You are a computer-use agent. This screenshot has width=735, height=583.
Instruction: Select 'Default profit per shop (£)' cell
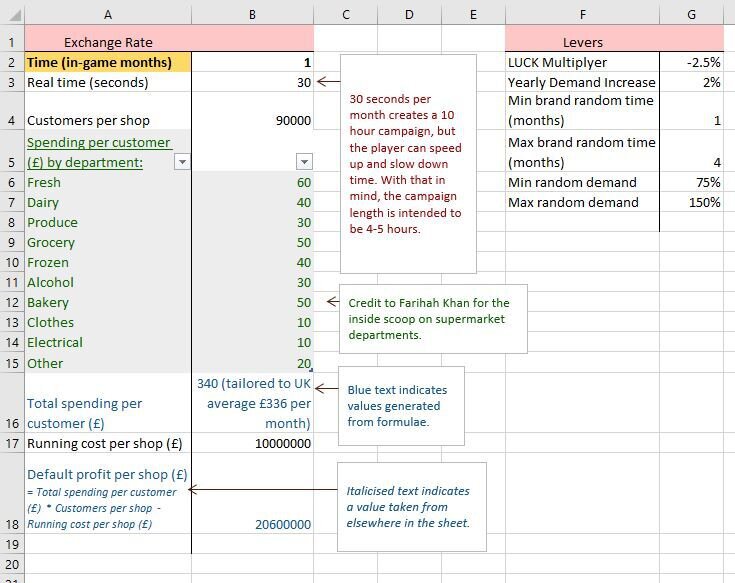click(x=108, y=493)
